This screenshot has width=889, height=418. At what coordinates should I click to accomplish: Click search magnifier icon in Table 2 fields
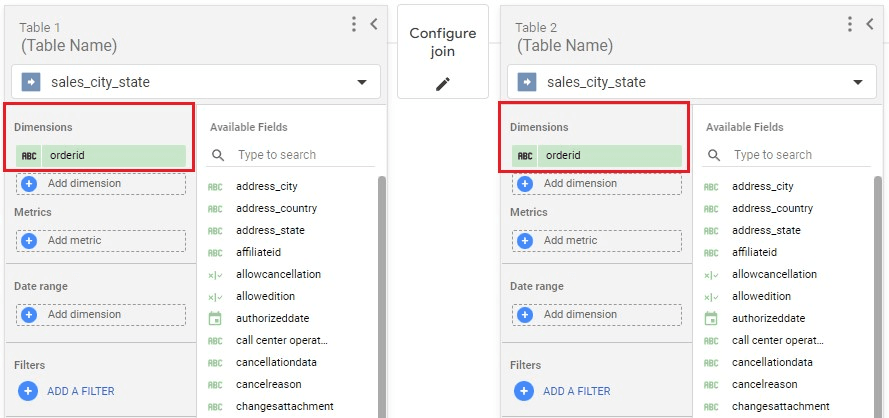714,155
